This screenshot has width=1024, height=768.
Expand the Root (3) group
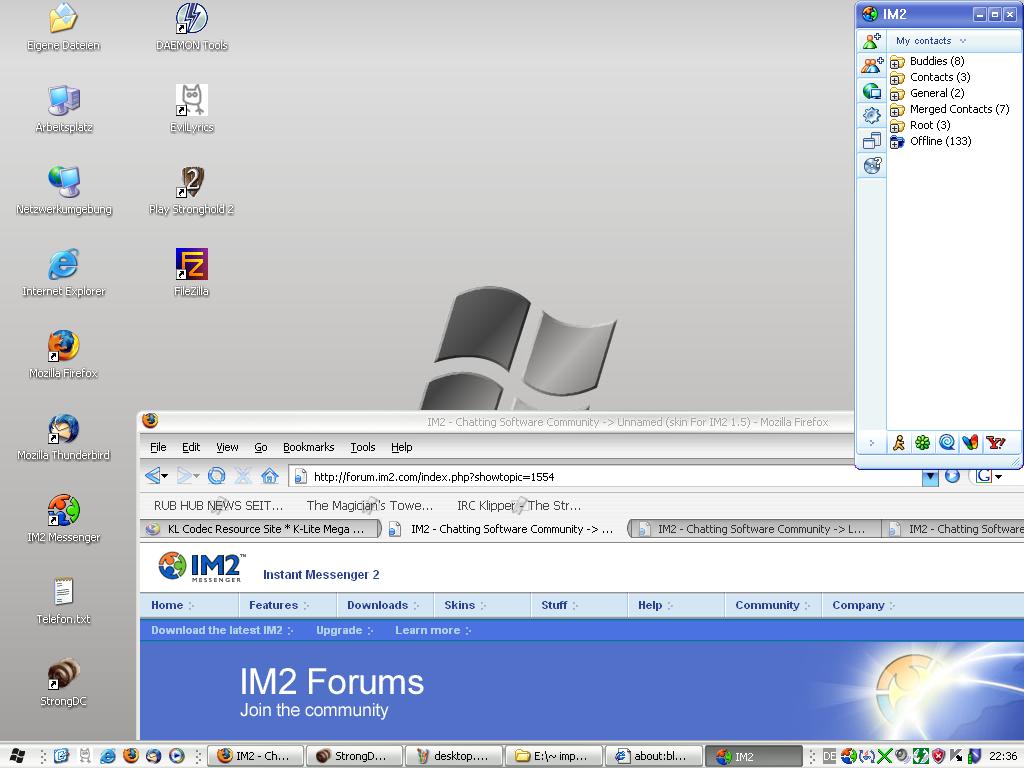pos(897,126)
